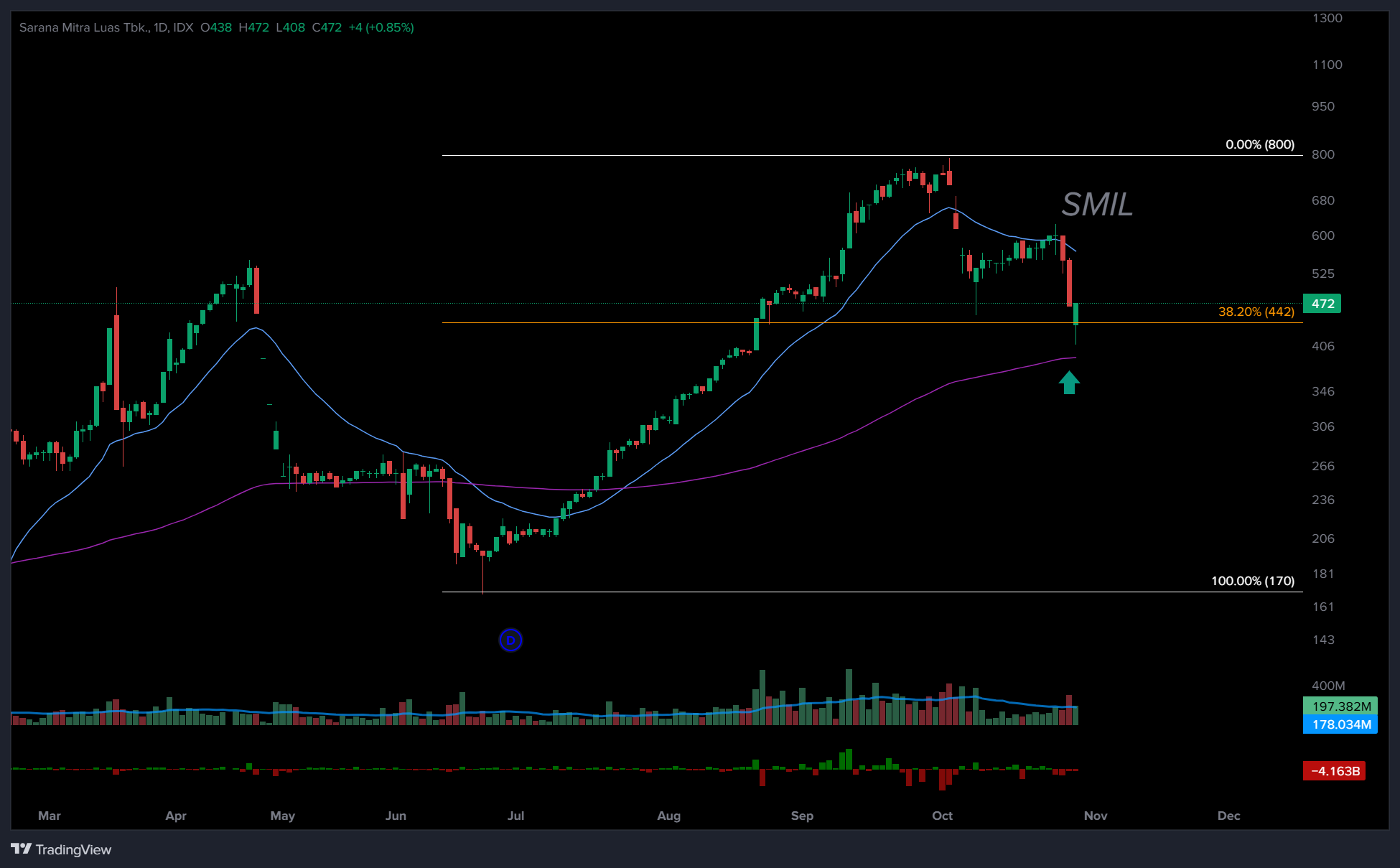1400x868 pixels.
Task: Click the green up arrow annotation
Action: pos(1069,383)
